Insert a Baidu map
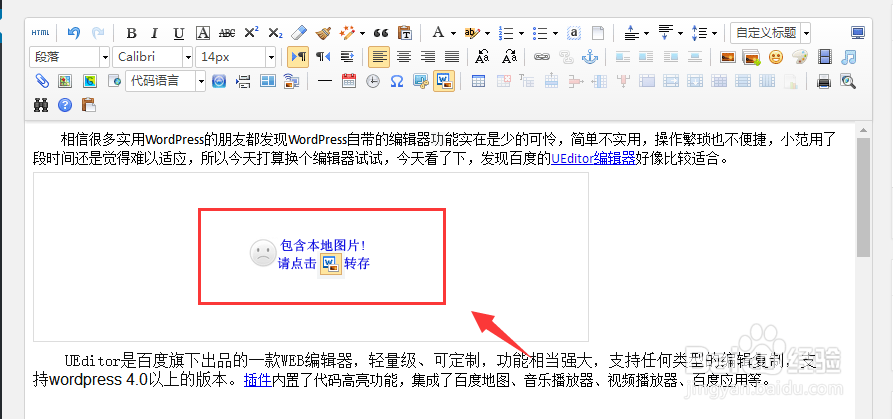 (65, 81)
